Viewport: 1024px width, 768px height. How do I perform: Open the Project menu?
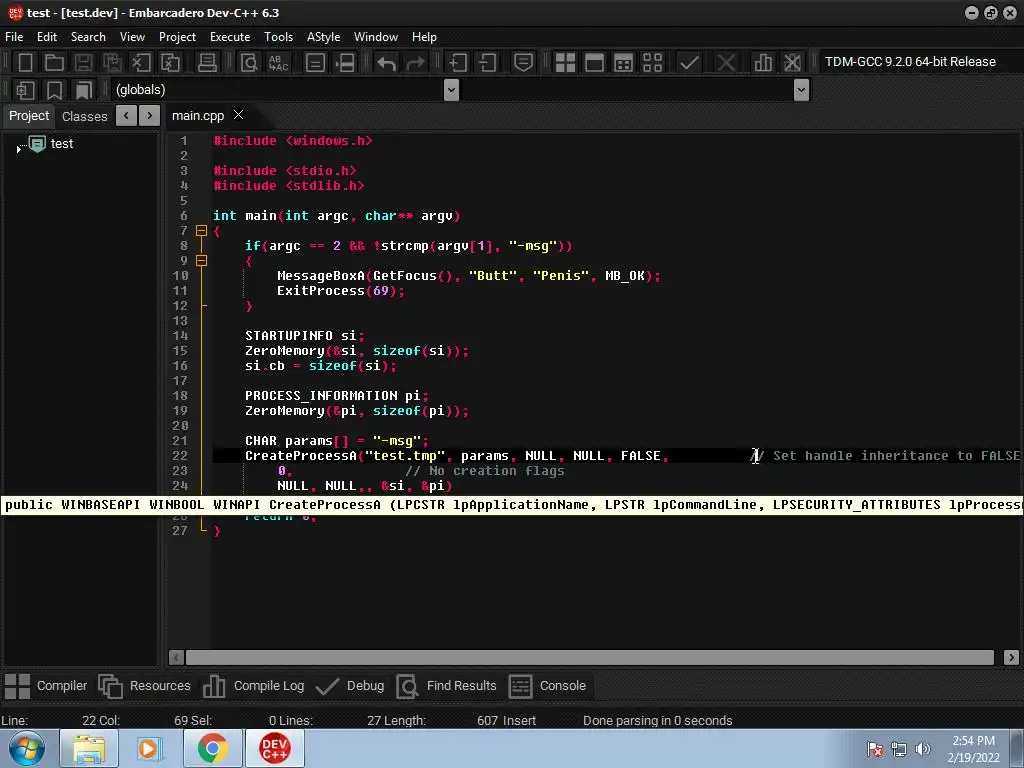(177, 37)
